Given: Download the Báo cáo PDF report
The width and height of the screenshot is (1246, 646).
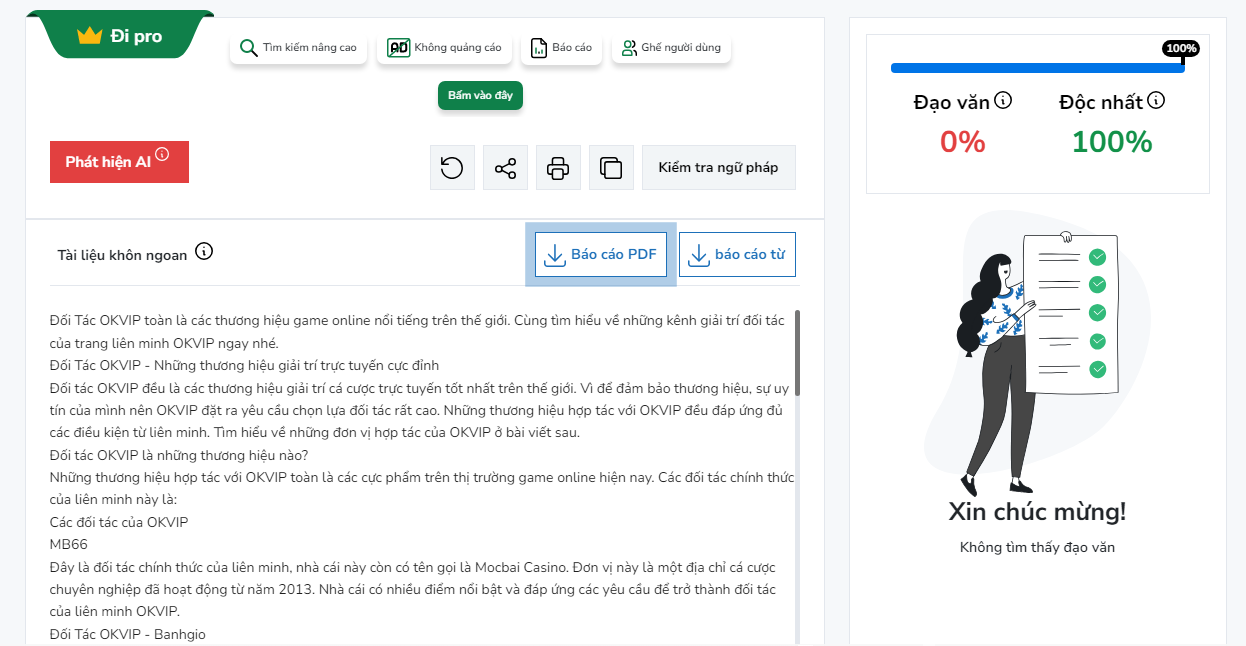Looking at the screenshot, I should 601,254.
